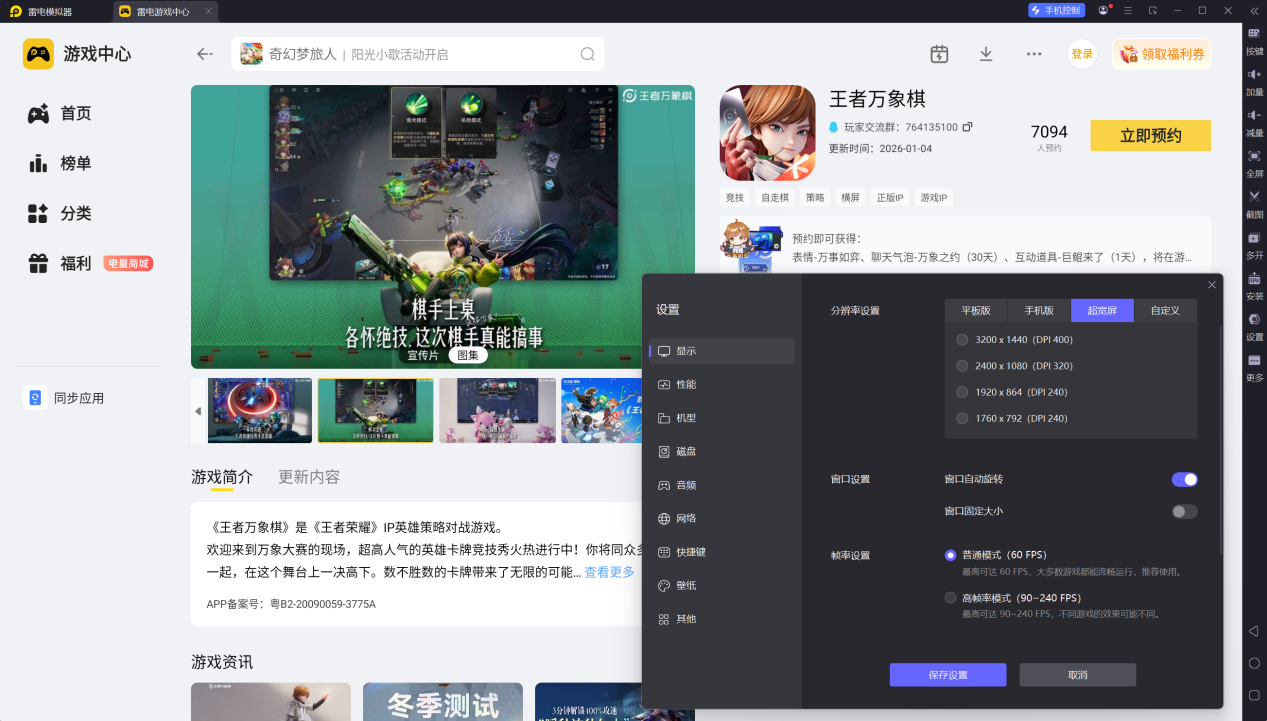Open 同步应用 sync apps
The height and width of the screenshot is (721, 1267).
[x=65, y=398]
